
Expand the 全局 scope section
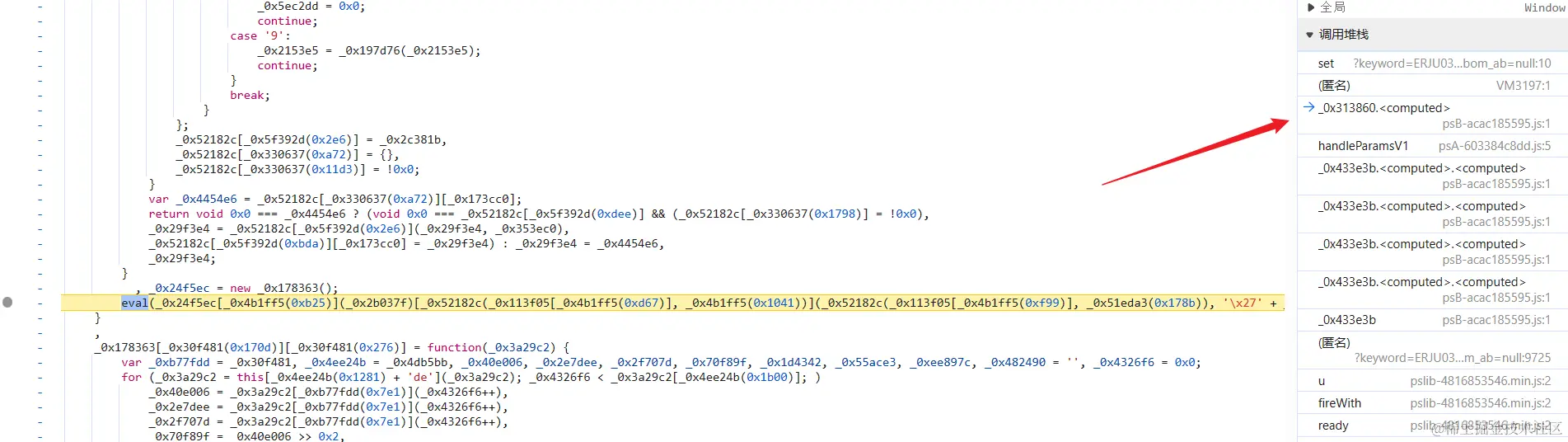[1311, 7]
